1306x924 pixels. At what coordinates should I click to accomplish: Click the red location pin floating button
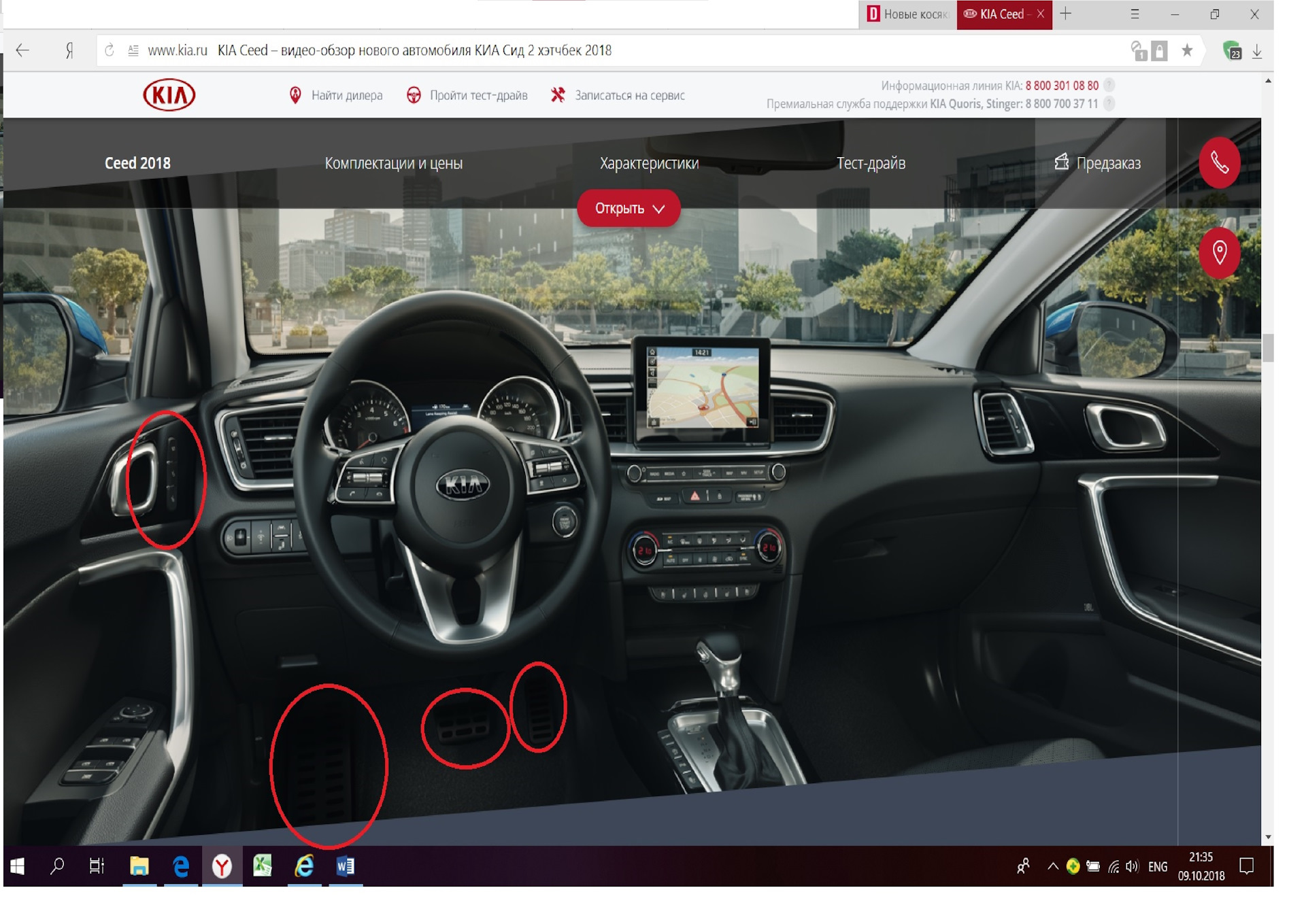click(1219, 253)
